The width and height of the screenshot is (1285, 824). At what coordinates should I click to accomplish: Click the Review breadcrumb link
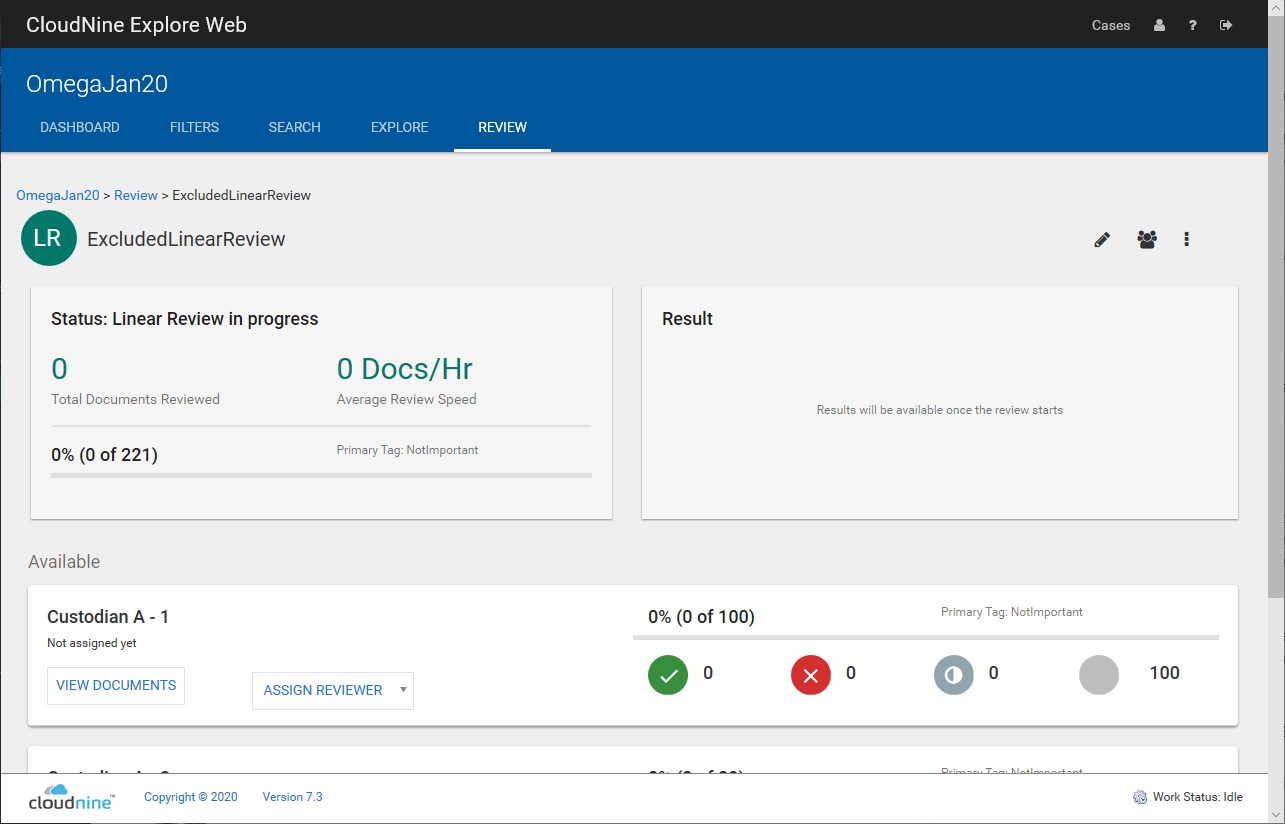coord(136,195)
